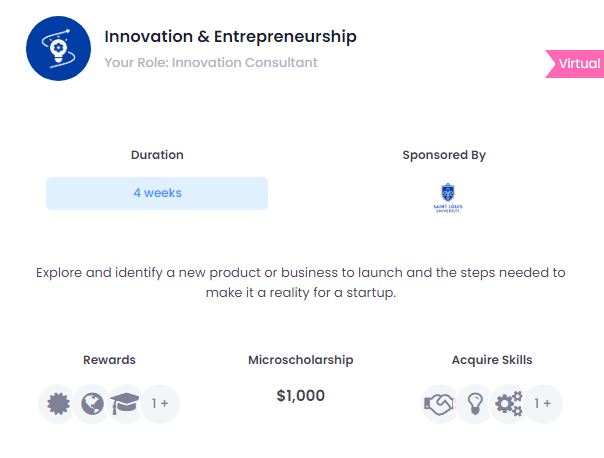Click the badge seal reward icon
The image size is (604, 458).
pyautogui.click(x=59, y=404)
